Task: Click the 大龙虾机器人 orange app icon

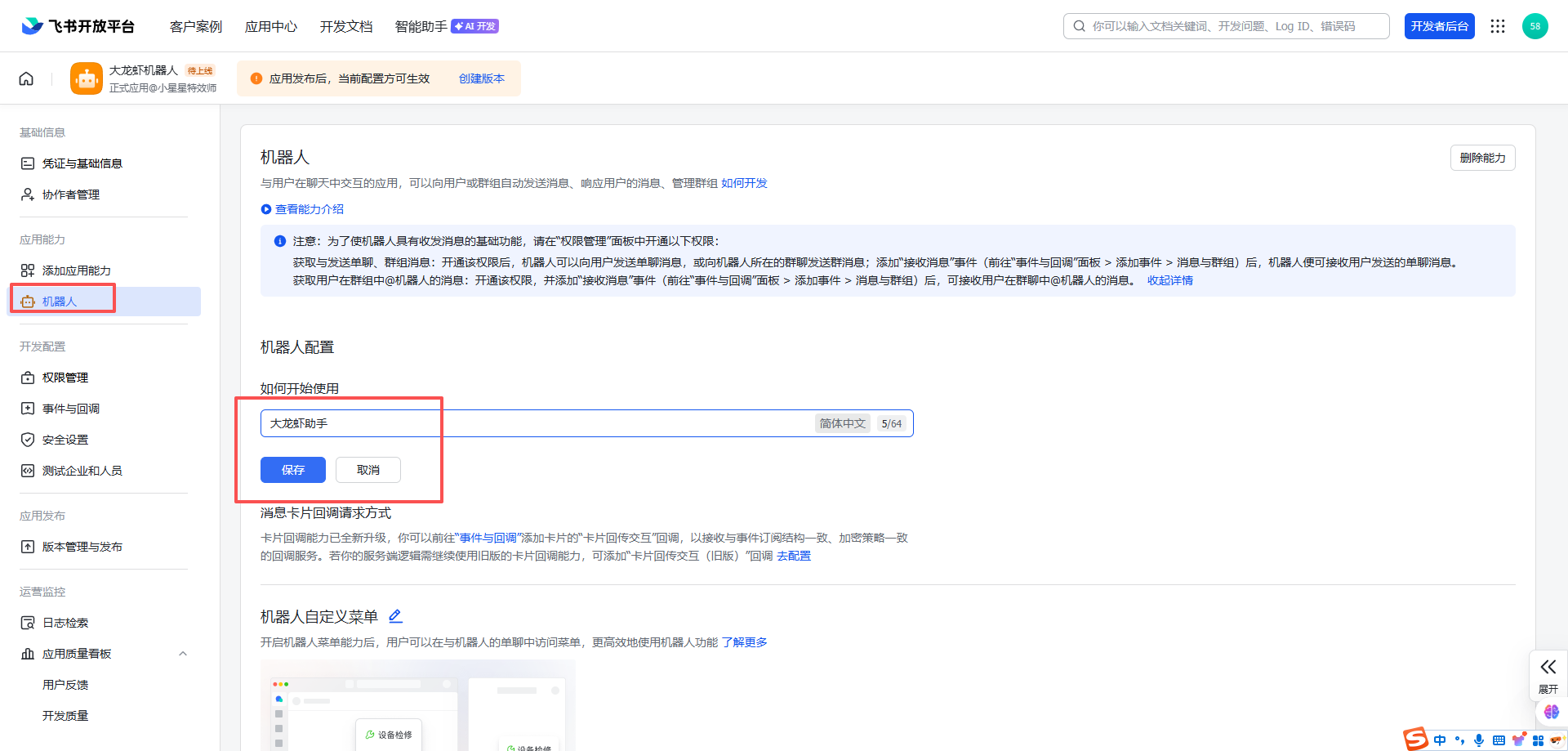Action: [87, 78]
